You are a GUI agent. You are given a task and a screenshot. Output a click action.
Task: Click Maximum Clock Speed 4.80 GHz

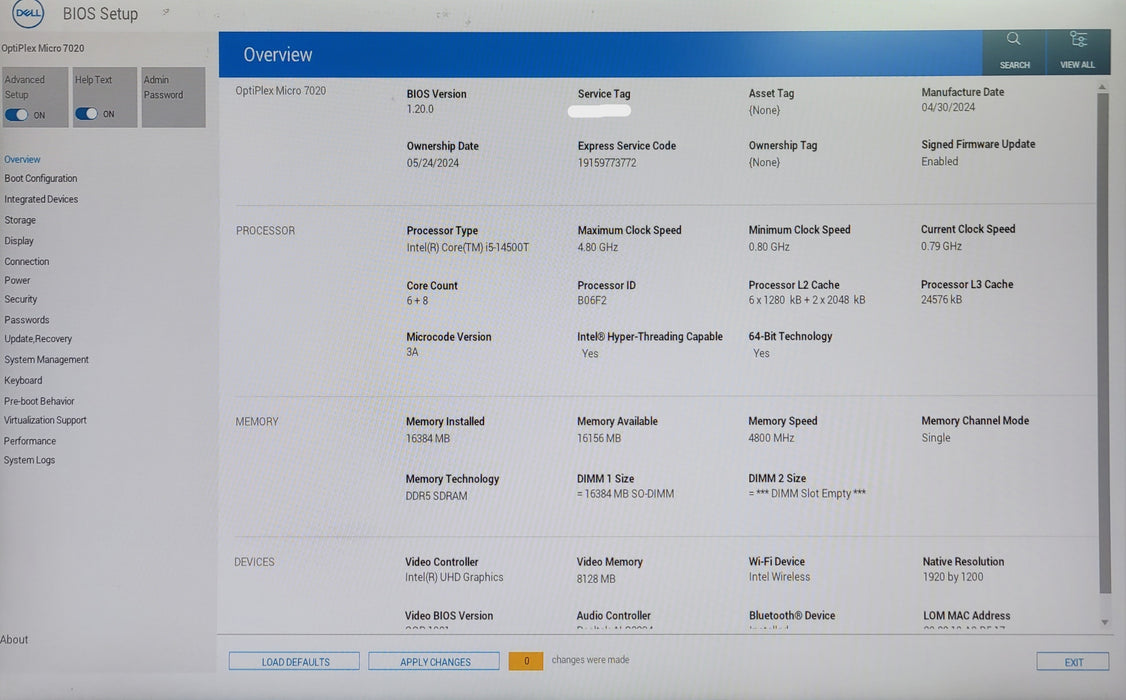(597, 247)
